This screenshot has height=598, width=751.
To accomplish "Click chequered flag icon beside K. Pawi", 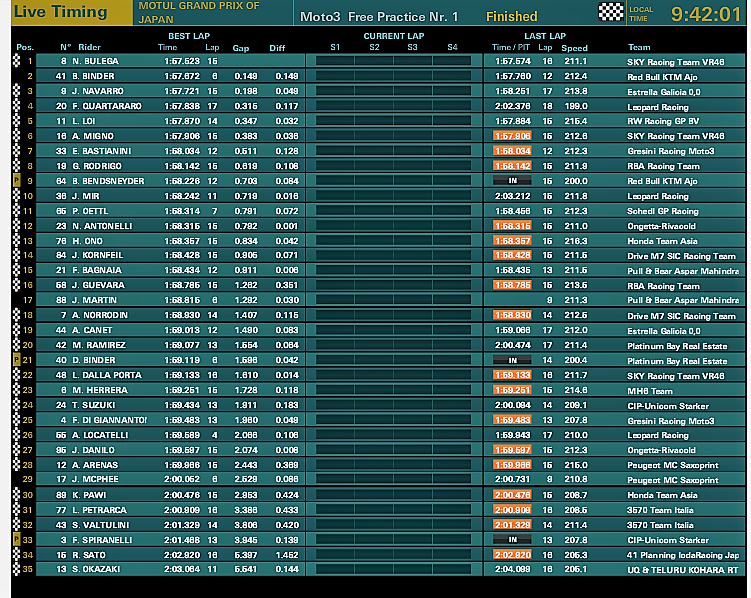I will 17,495.
